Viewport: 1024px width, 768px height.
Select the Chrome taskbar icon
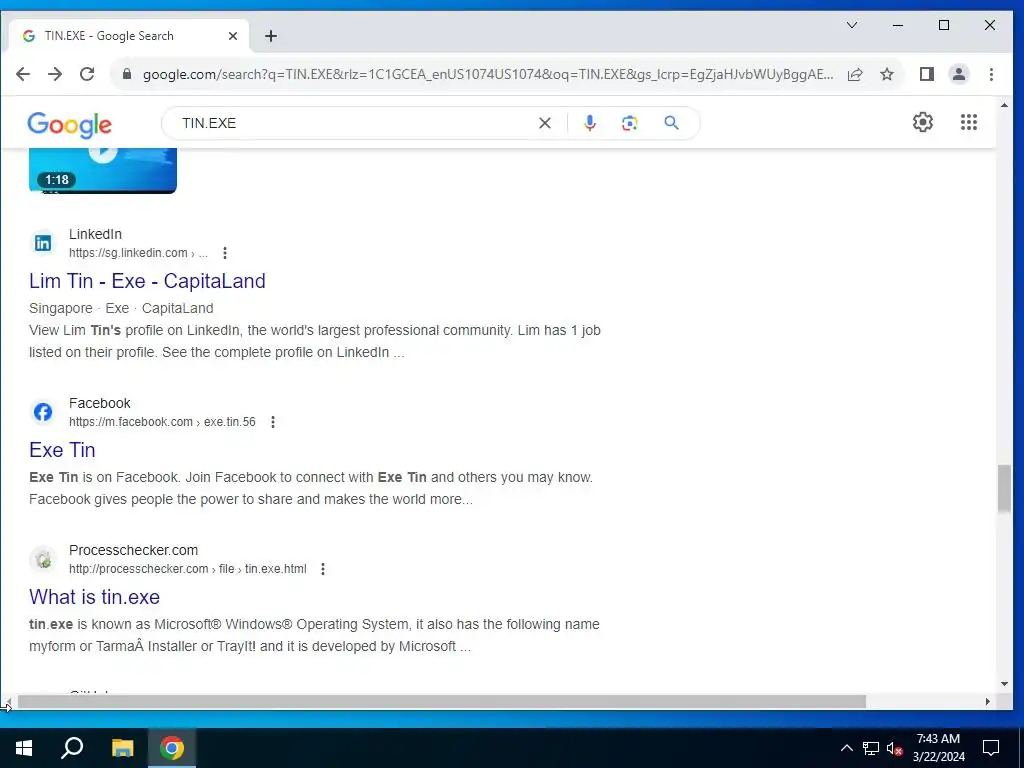172,748
